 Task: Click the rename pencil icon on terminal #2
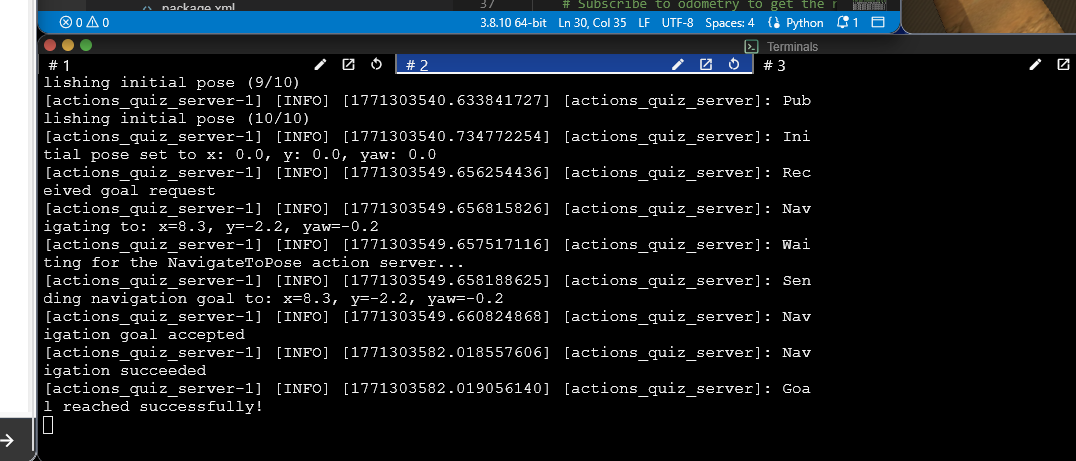(x=678, y=65)
